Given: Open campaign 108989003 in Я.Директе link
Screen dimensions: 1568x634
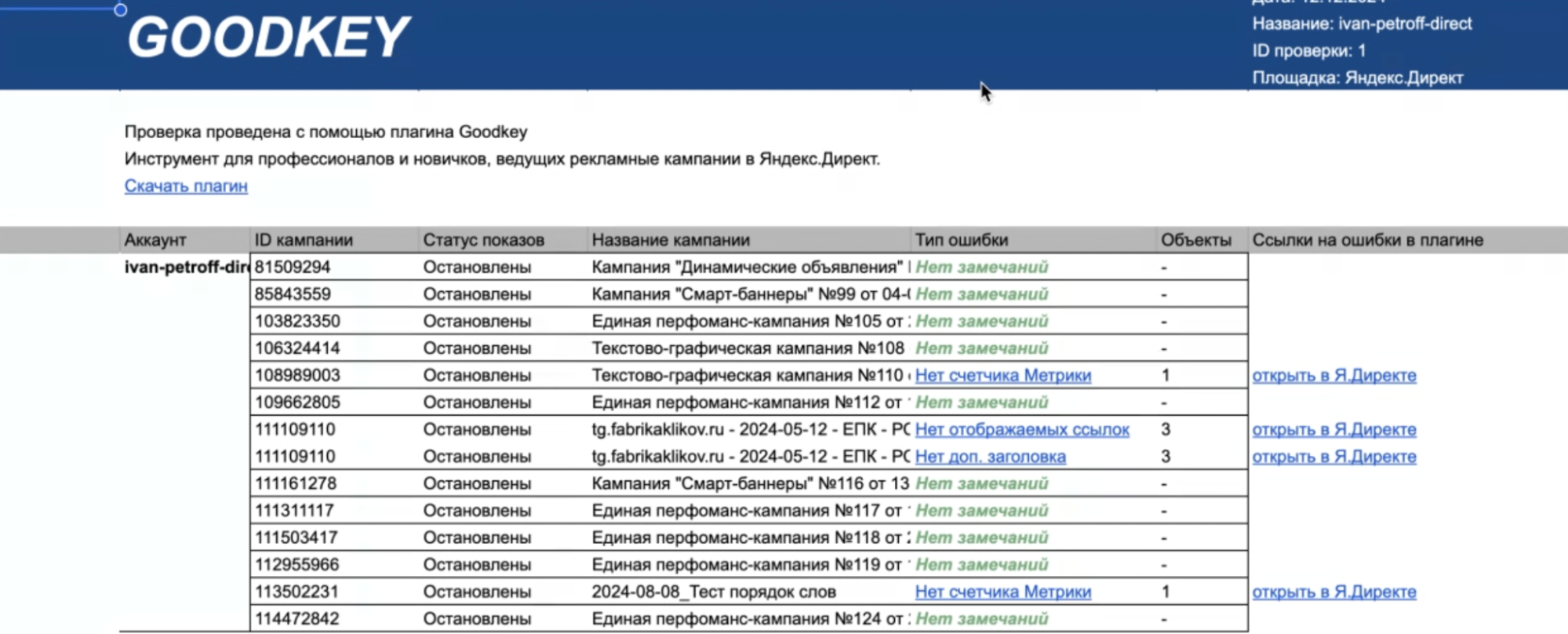Looking at the screenshot, I should pos(1333,375).
